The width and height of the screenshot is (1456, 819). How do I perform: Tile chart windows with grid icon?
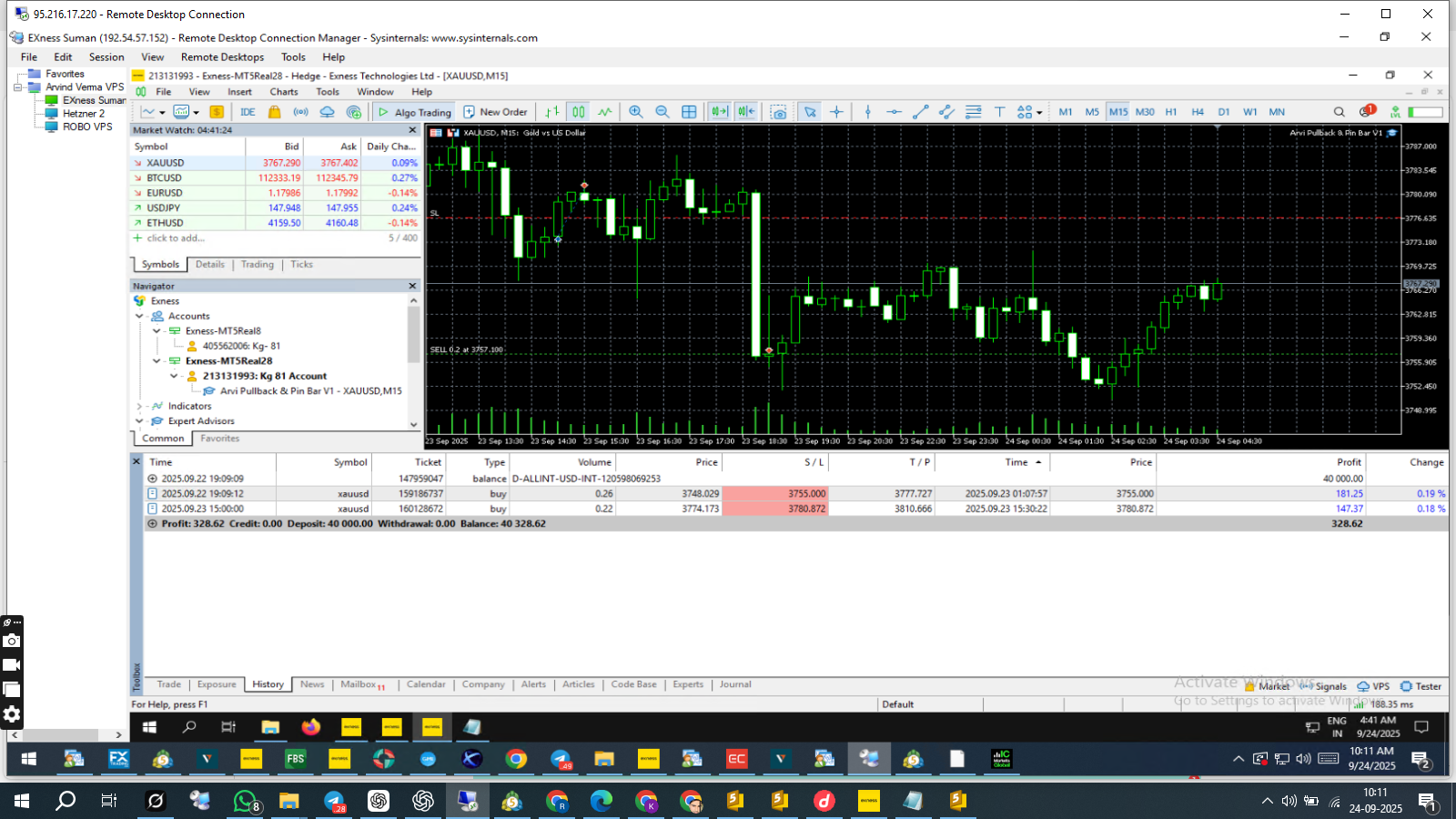[689, 112]
